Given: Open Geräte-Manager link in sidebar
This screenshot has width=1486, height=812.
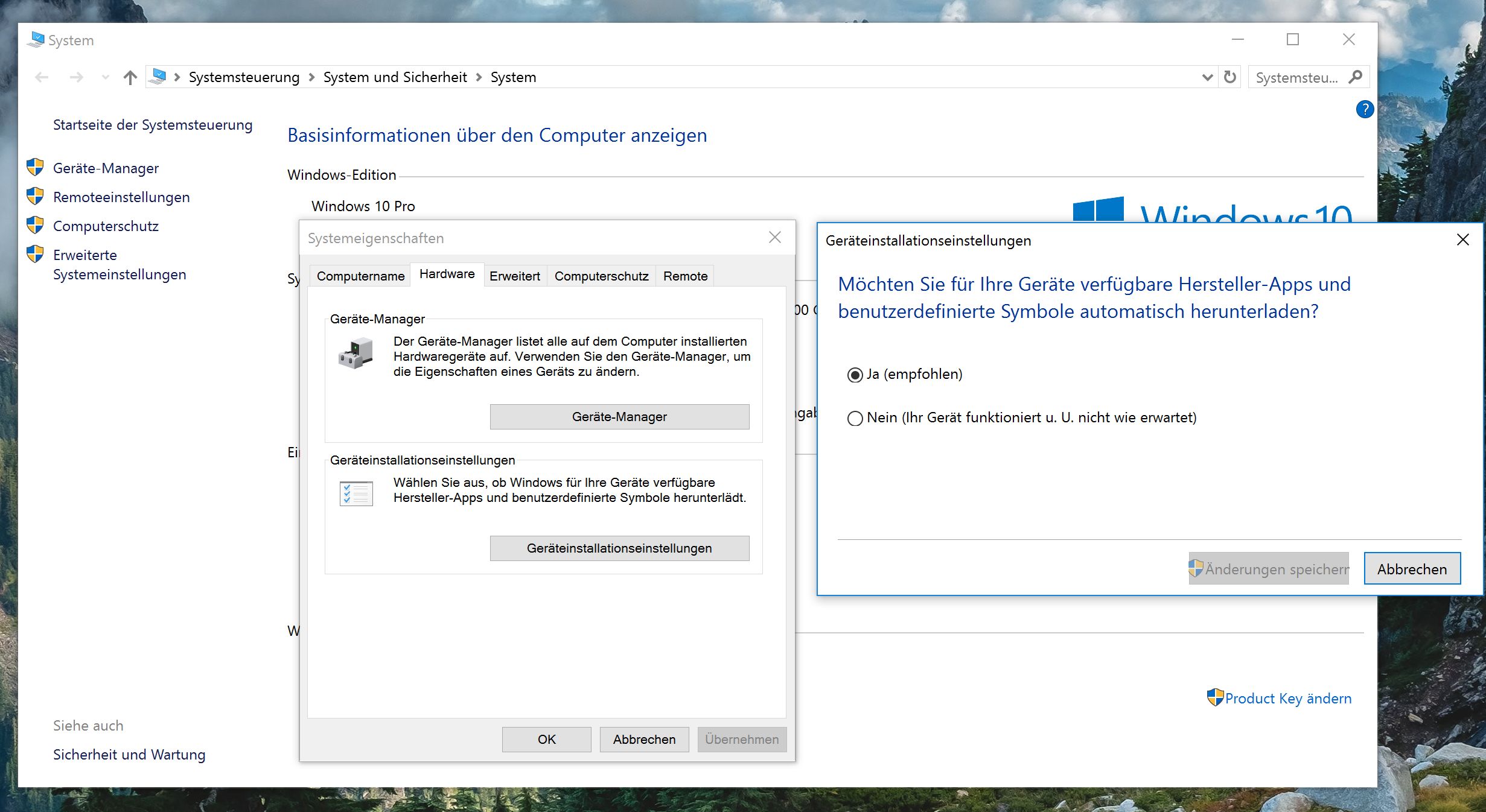Looking at the screenshot, I should tap(106, 168).
